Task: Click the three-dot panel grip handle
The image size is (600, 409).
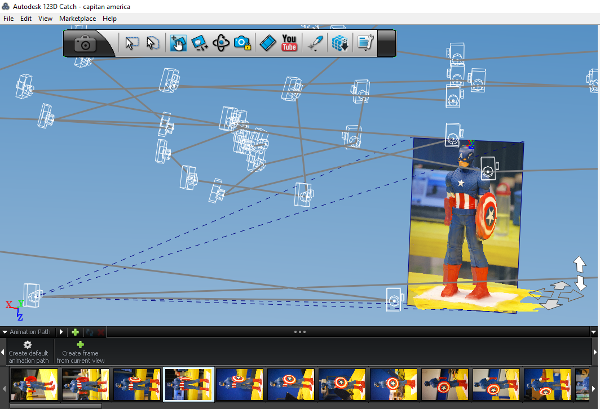Action: click(x=300, y=332)
